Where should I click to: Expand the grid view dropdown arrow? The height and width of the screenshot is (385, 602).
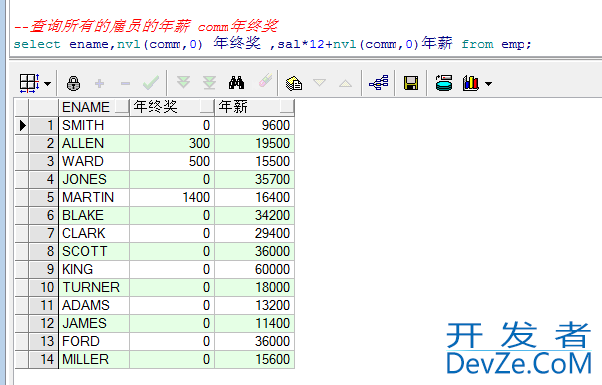coord(48,83)
